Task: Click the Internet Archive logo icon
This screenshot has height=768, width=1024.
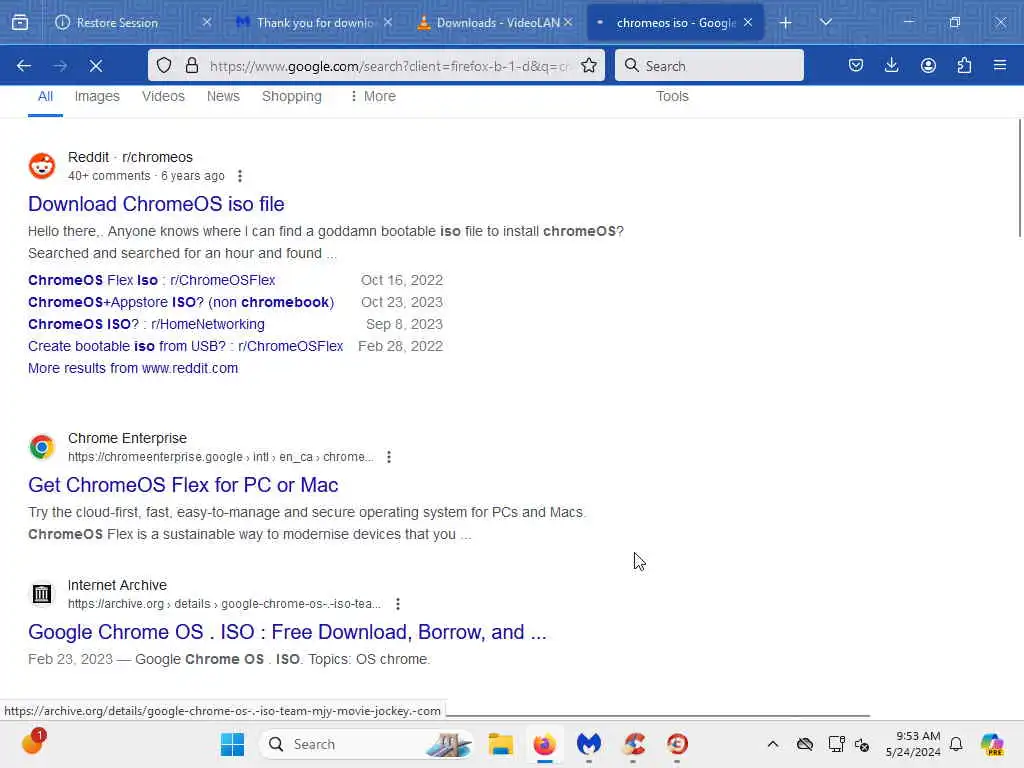Action: tap(42, 594)
